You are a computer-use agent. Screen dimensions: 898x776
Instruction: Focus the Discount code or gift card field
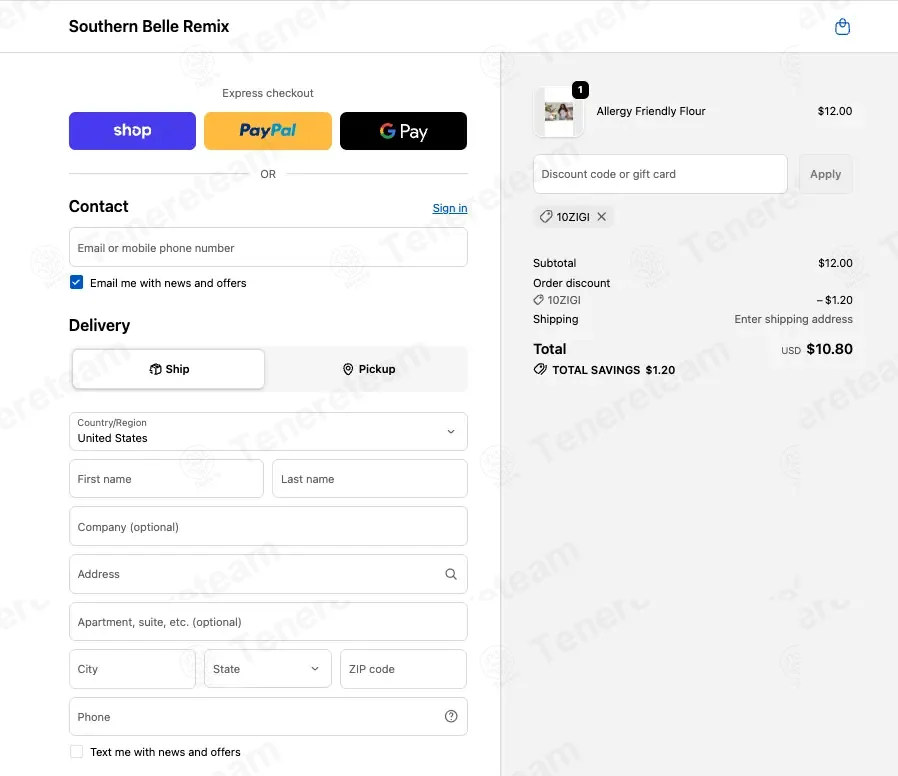(660, 174)
